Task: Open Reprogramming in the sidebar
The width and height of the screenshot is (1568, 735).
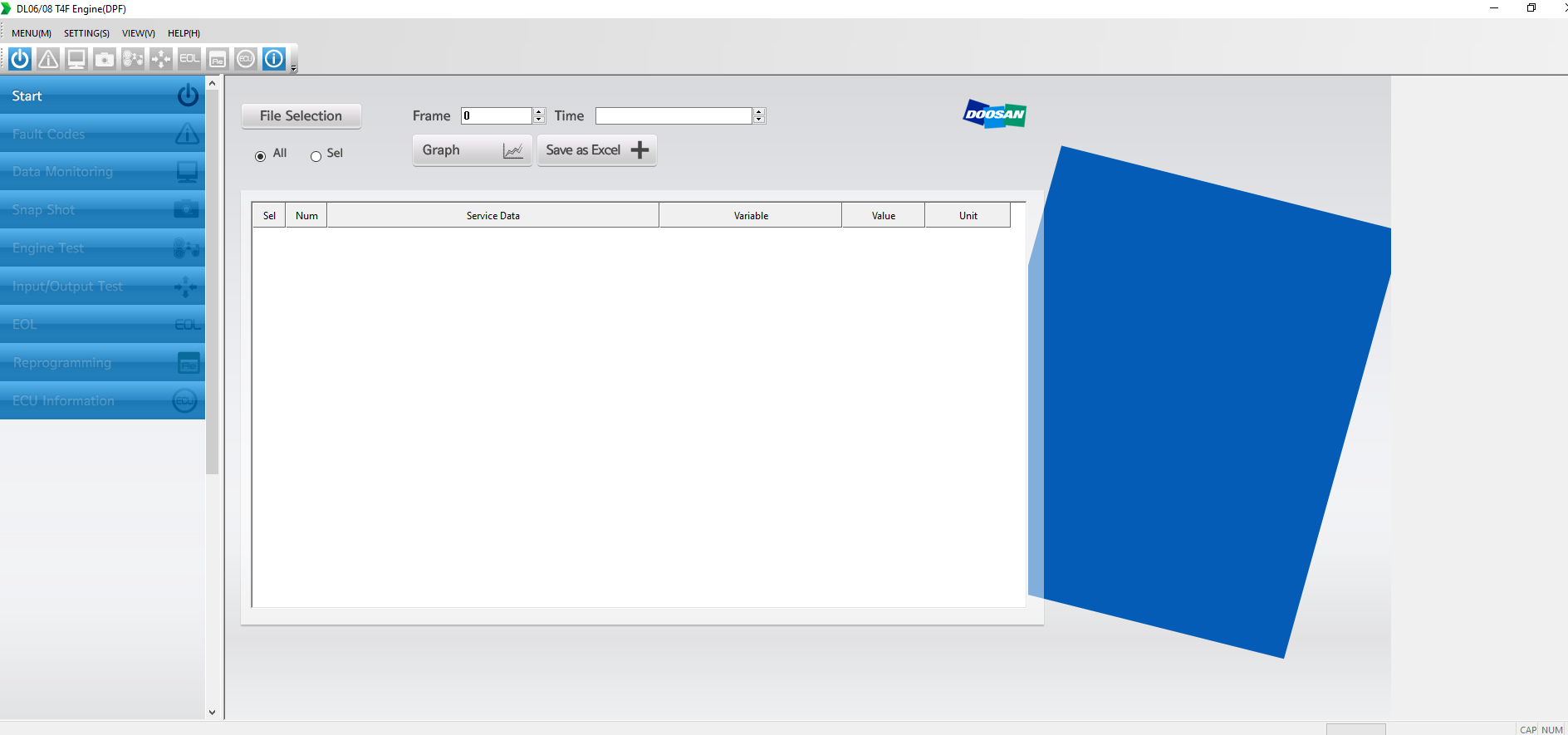Action: click(102, 363)
